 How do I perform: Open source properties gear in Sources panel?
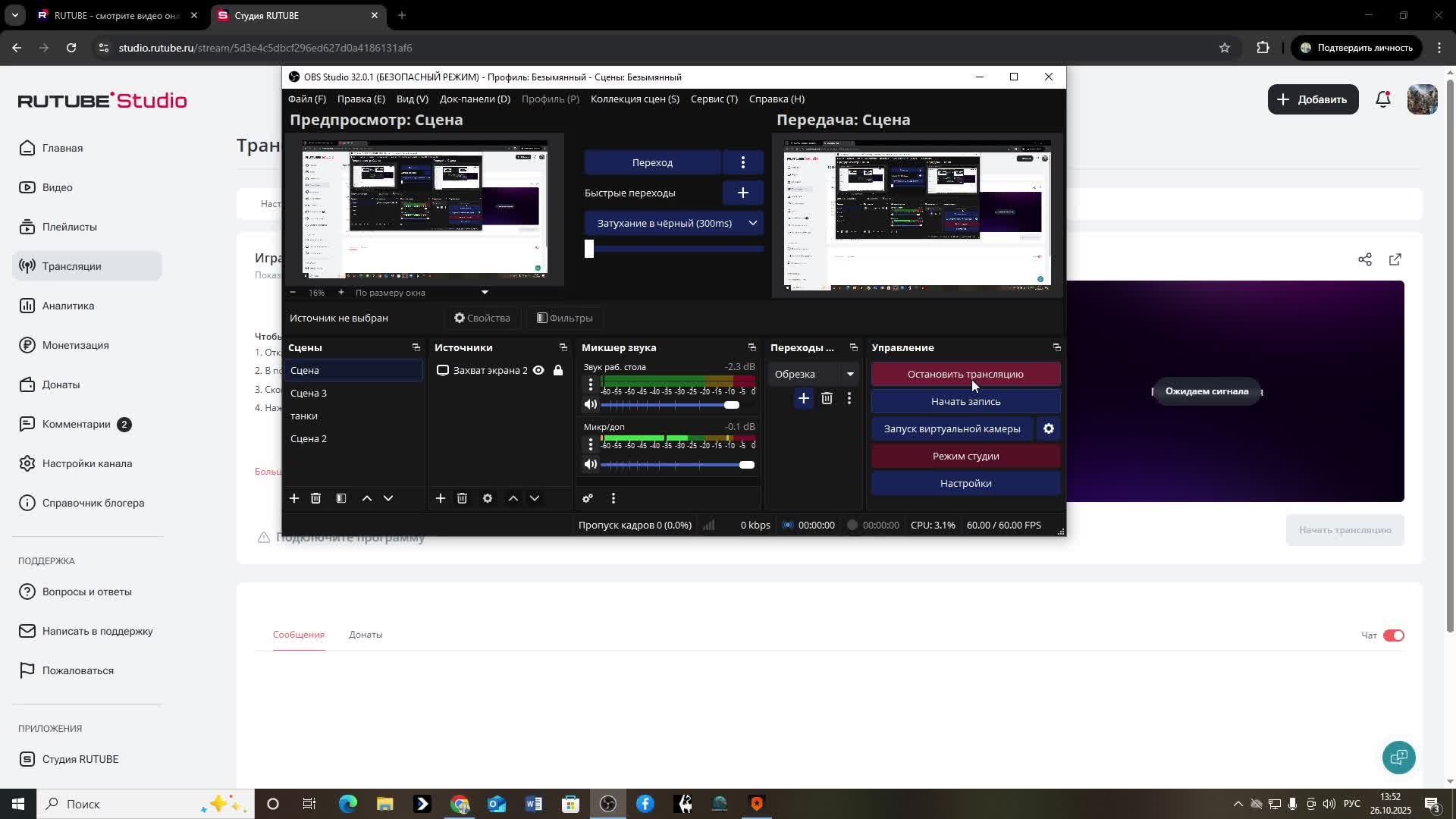[488, 498]
